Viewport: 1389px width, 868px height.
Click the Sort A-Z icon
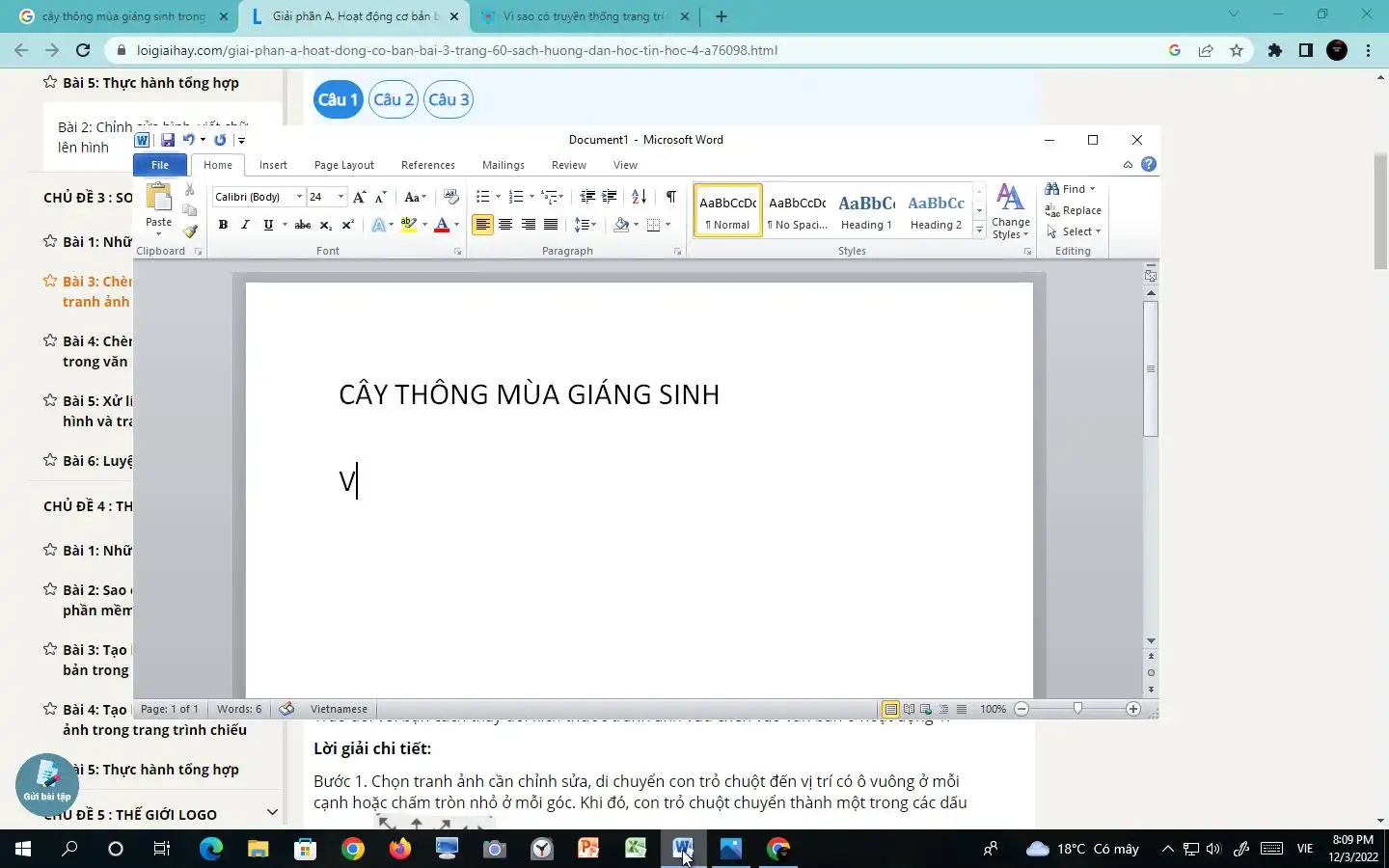coord(639,197)
